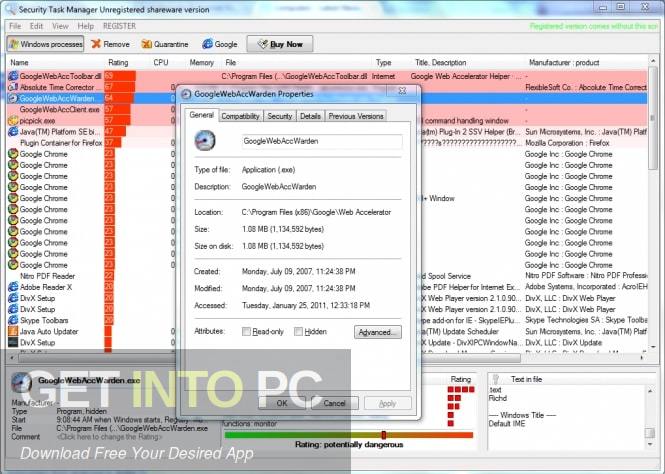Select the picpick.exe process icon

(13, 120)
